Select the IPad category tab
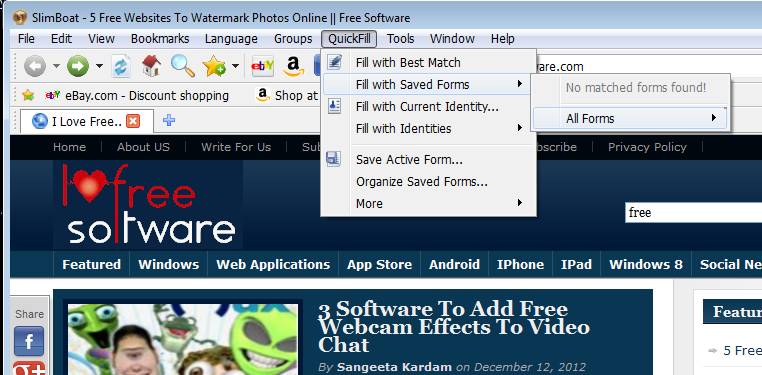Screen dimensions: 762x375 (x=576, y=264)
